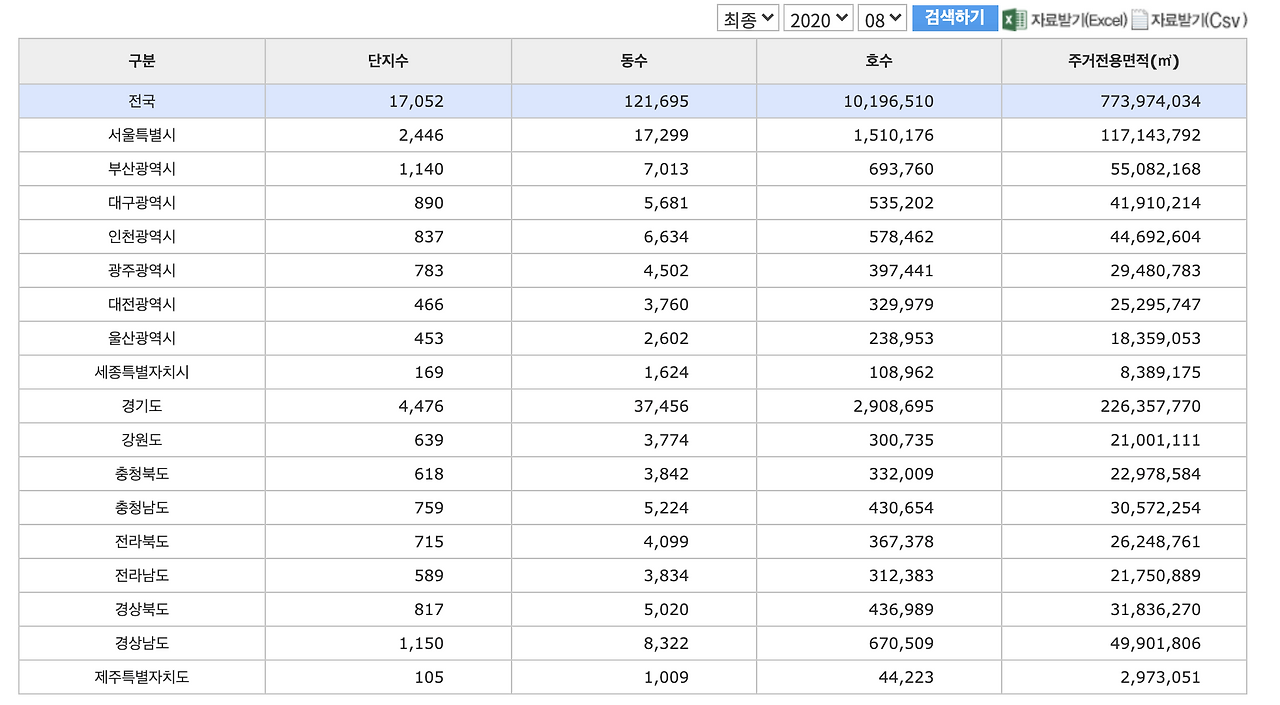Viewport: 1280px width, 705px height.
Task: Select the 동수 column header
Action: click(x=634, y=61)
